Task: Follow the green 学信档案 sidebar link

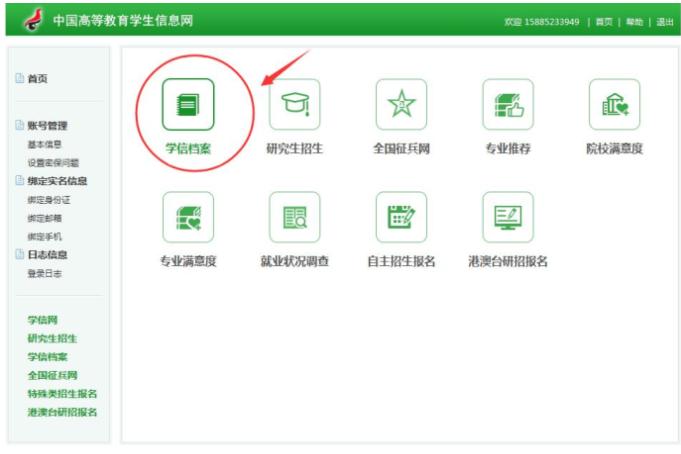Action: point(48,357)
